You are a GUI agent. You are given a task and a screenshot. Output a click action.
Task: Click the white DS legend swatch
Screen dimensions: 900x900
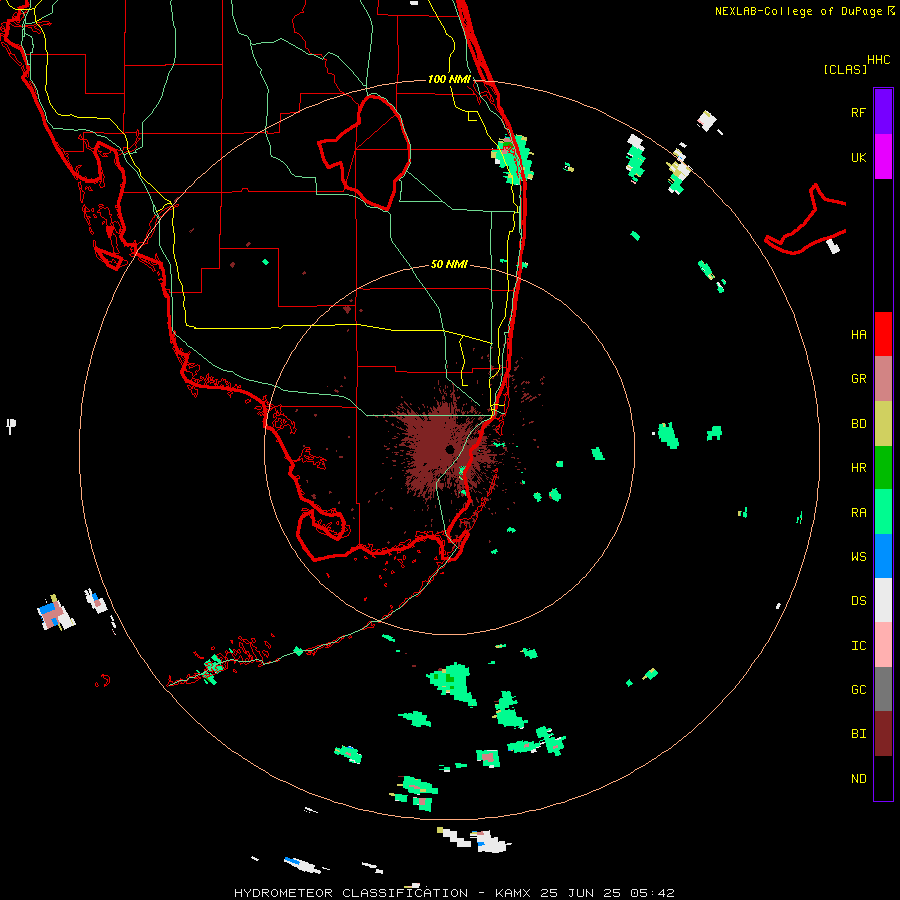[883, 600]
